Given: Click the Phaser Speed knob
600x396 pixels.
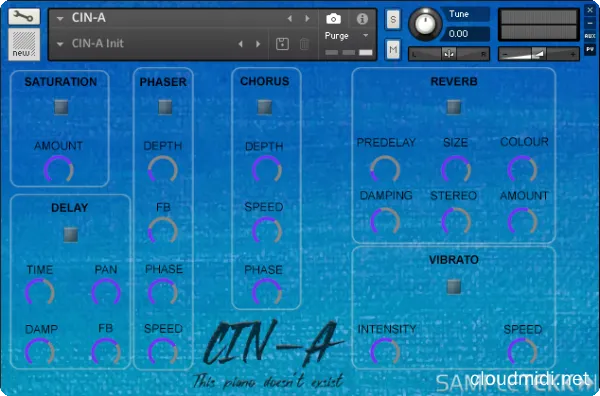Looking at the screenshot, I should [163, 352].
